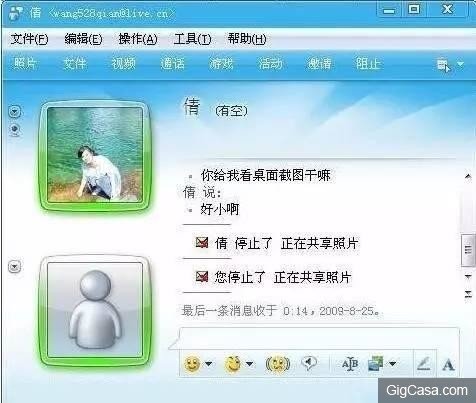Collapse the contact display picture arrow

point(15,112)
